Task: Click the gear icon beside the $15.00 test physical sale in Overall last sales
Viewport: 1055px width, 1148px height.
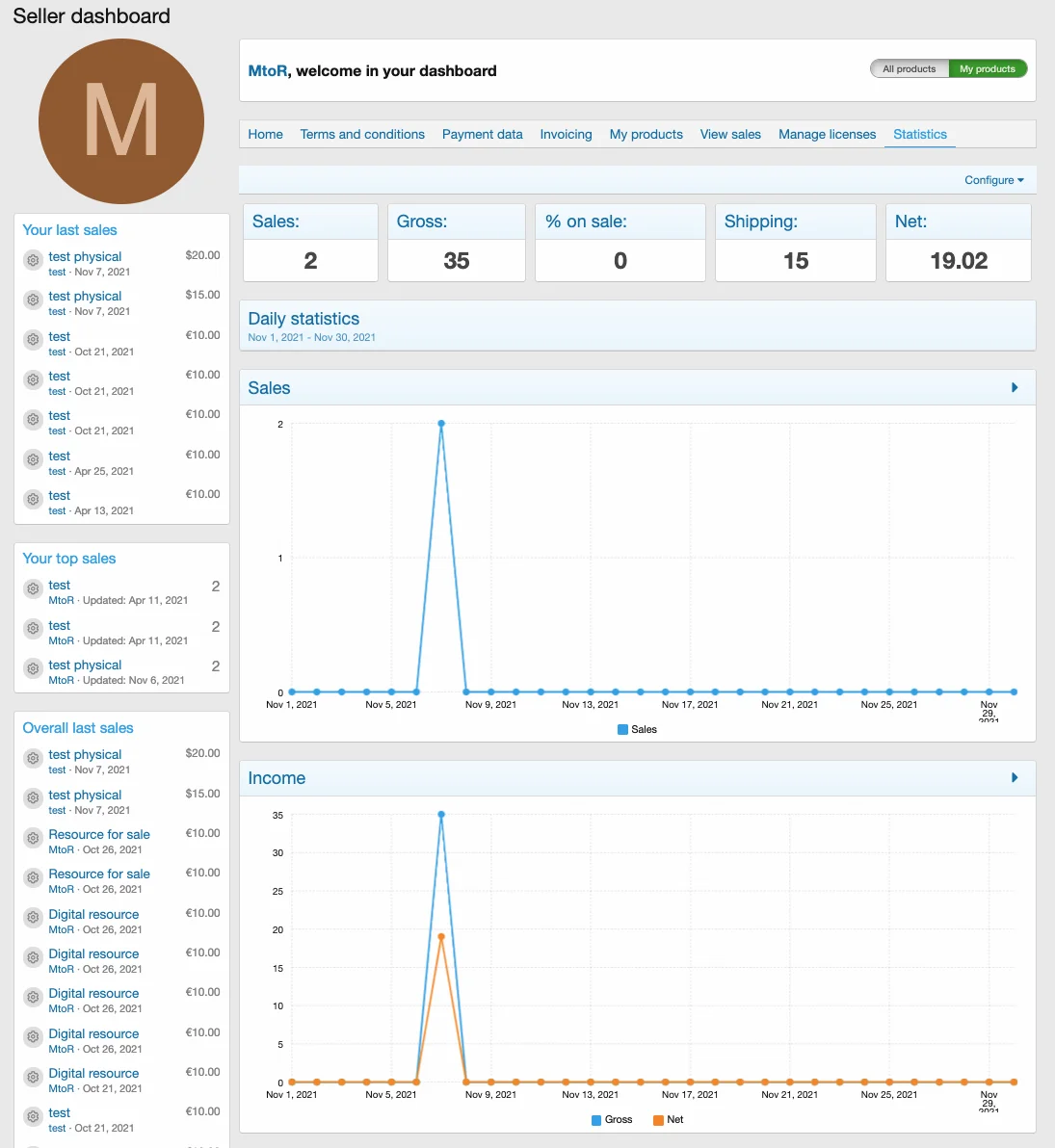Action: coord(33,798)
